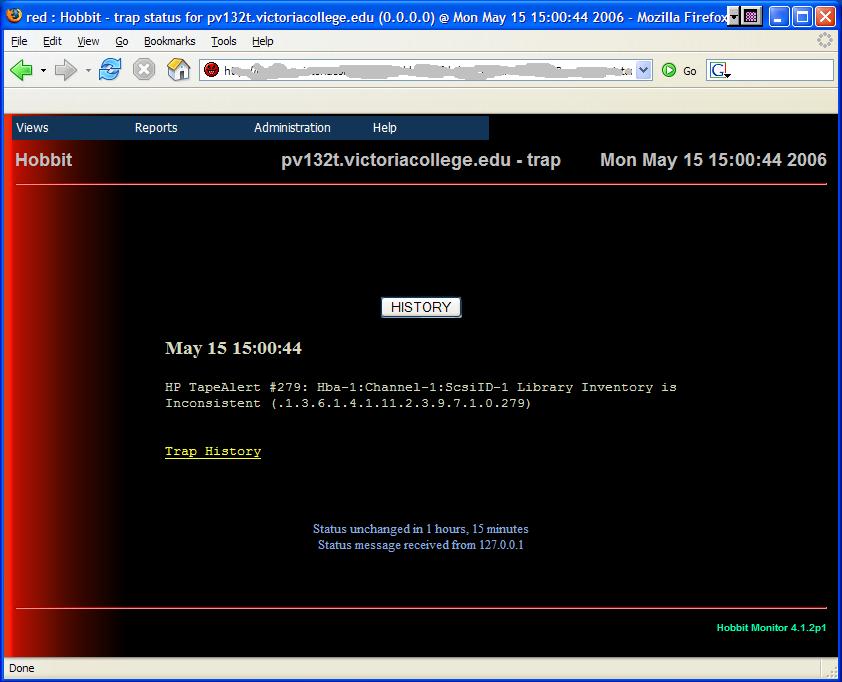The height and width of the screenshot is (682, 842).
Task: Click the Back navigation arrow
Action: 21,70
